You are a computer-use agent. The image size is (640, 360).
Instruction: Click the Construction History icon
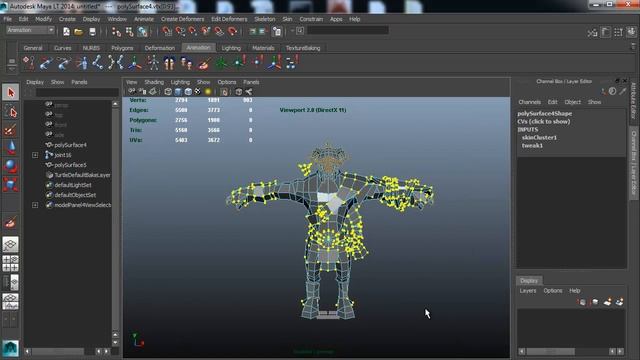tap(277, 31)
